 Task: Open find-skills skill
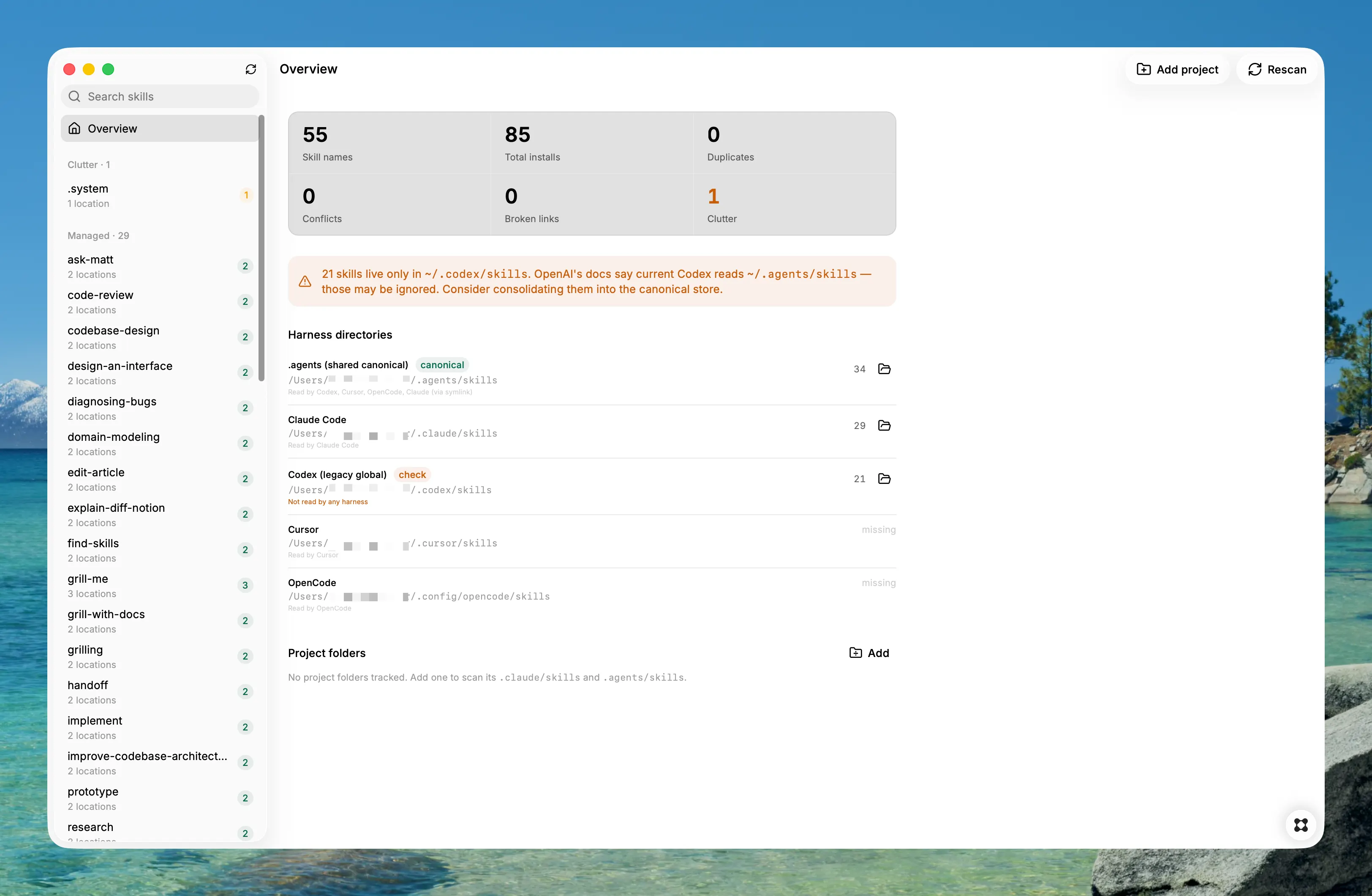click(160, 550)
